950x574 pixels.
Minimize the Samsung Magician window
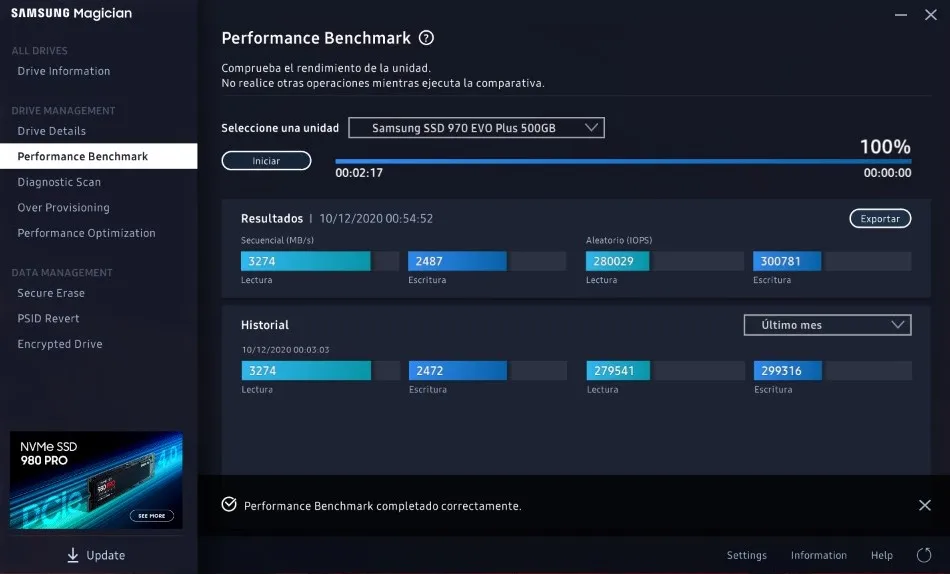pyautogui.click(x=901, y=15)
